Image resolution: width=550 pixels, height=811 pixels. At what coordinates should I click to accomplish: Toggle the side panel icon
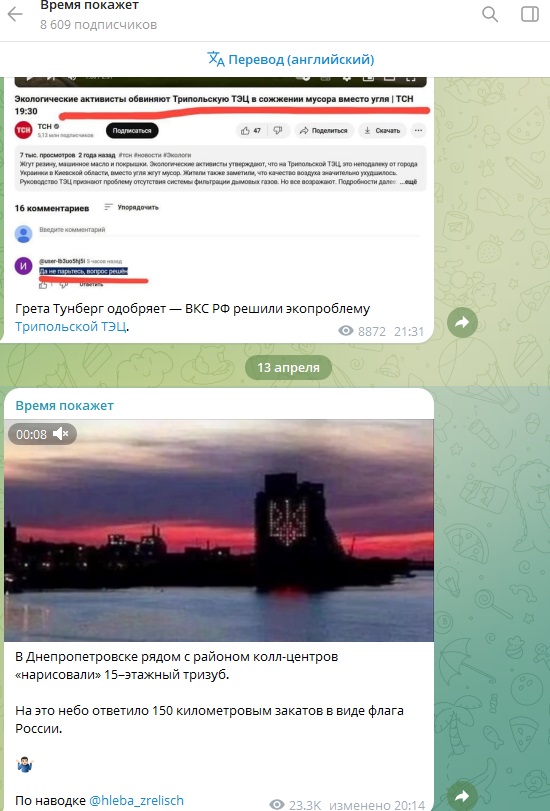530,14
